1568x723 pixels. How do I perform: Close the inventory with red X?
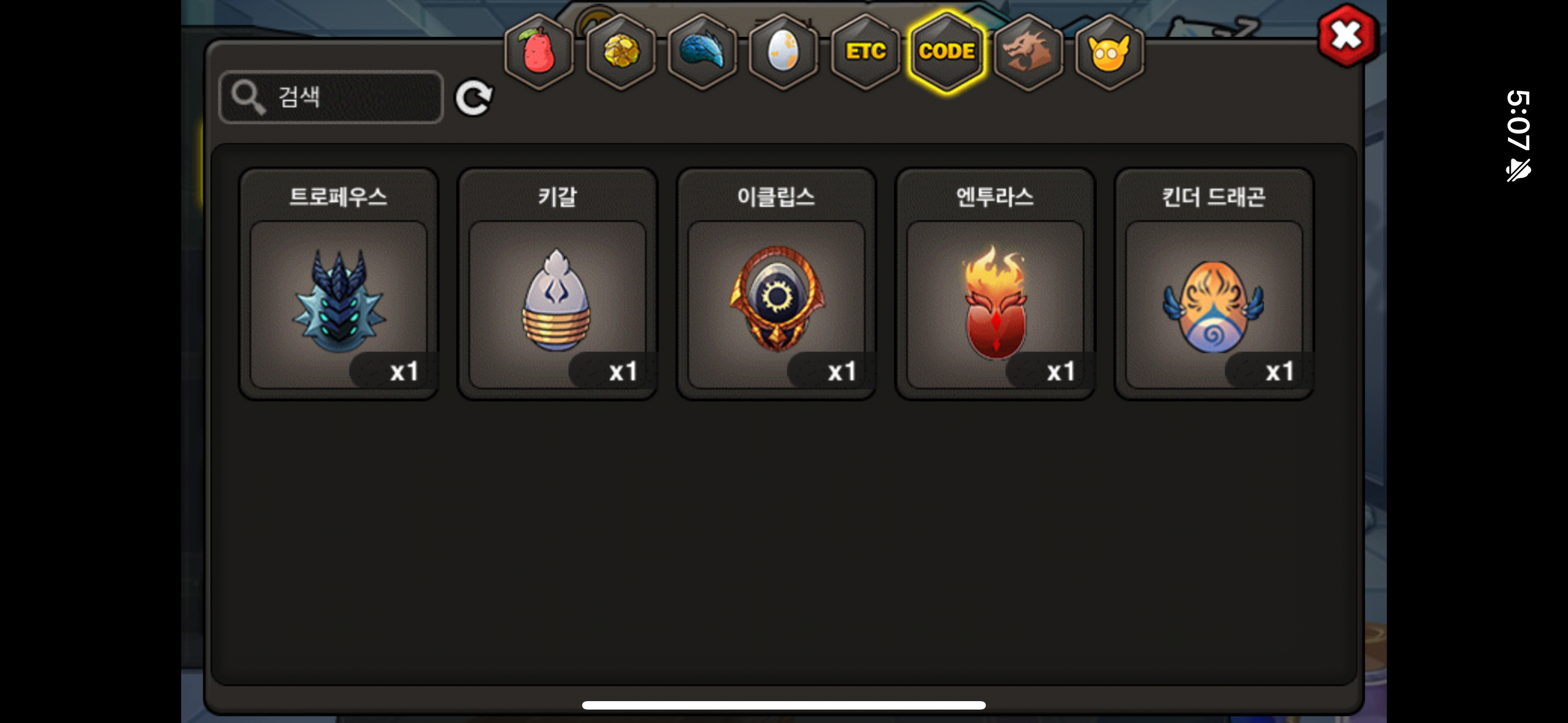(1346, 35)
